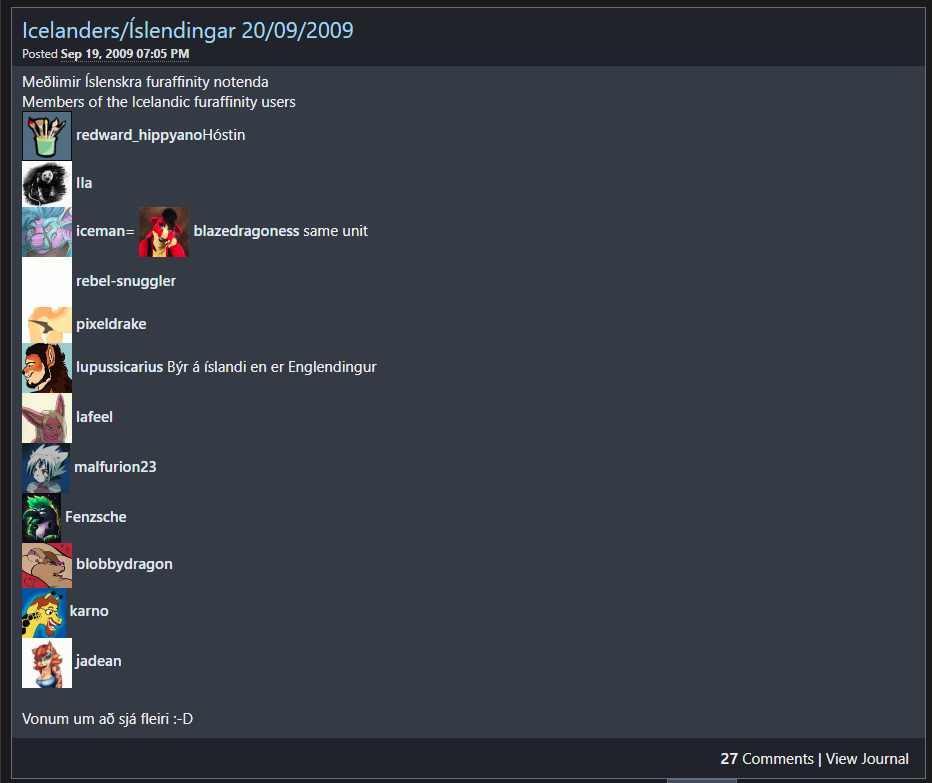932x783 pixels.
Task: Click pixeldrake's orange avatar thumbnail
Action: click(x=47, y=325)
